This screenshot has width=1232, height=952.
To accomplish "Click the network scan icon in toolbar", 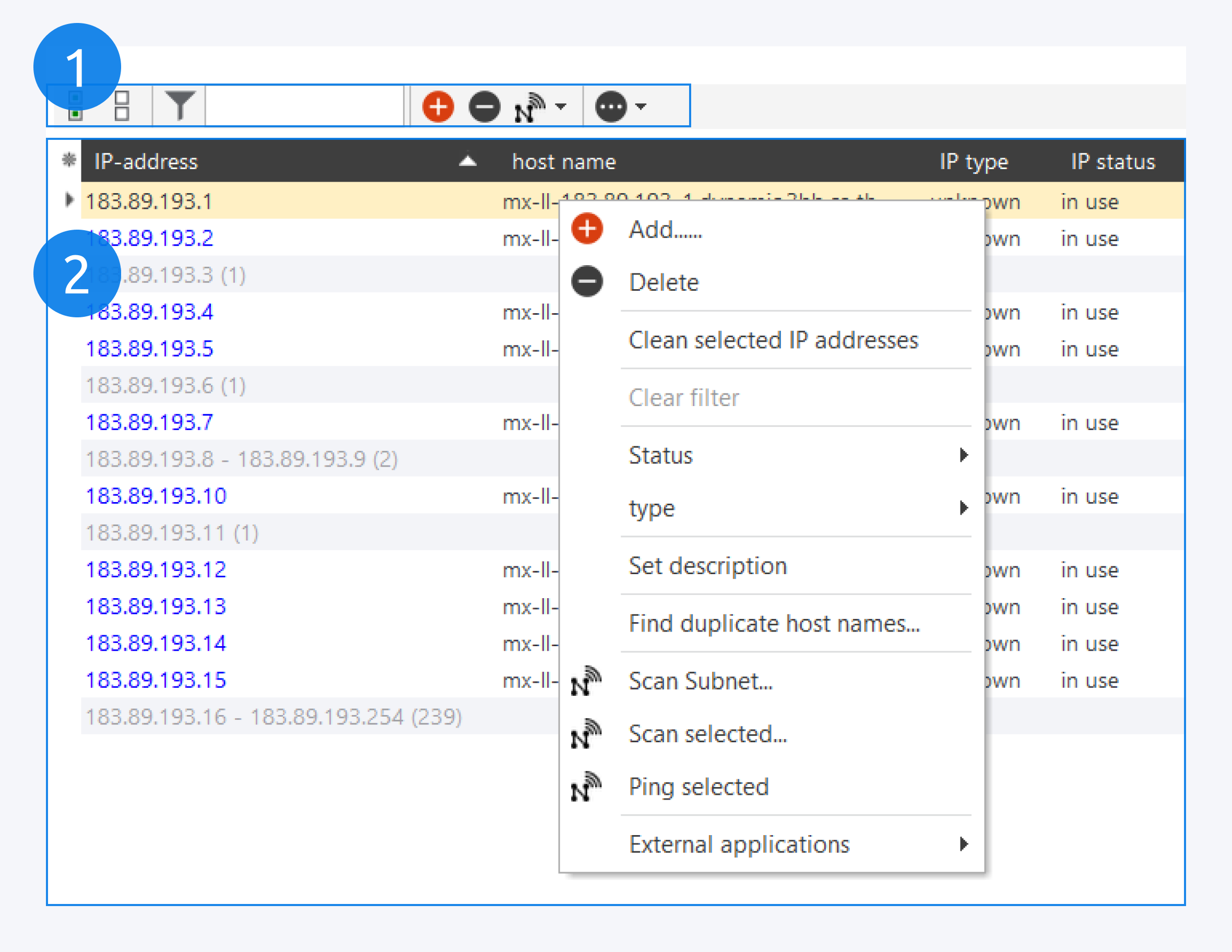I will (529, 106).
